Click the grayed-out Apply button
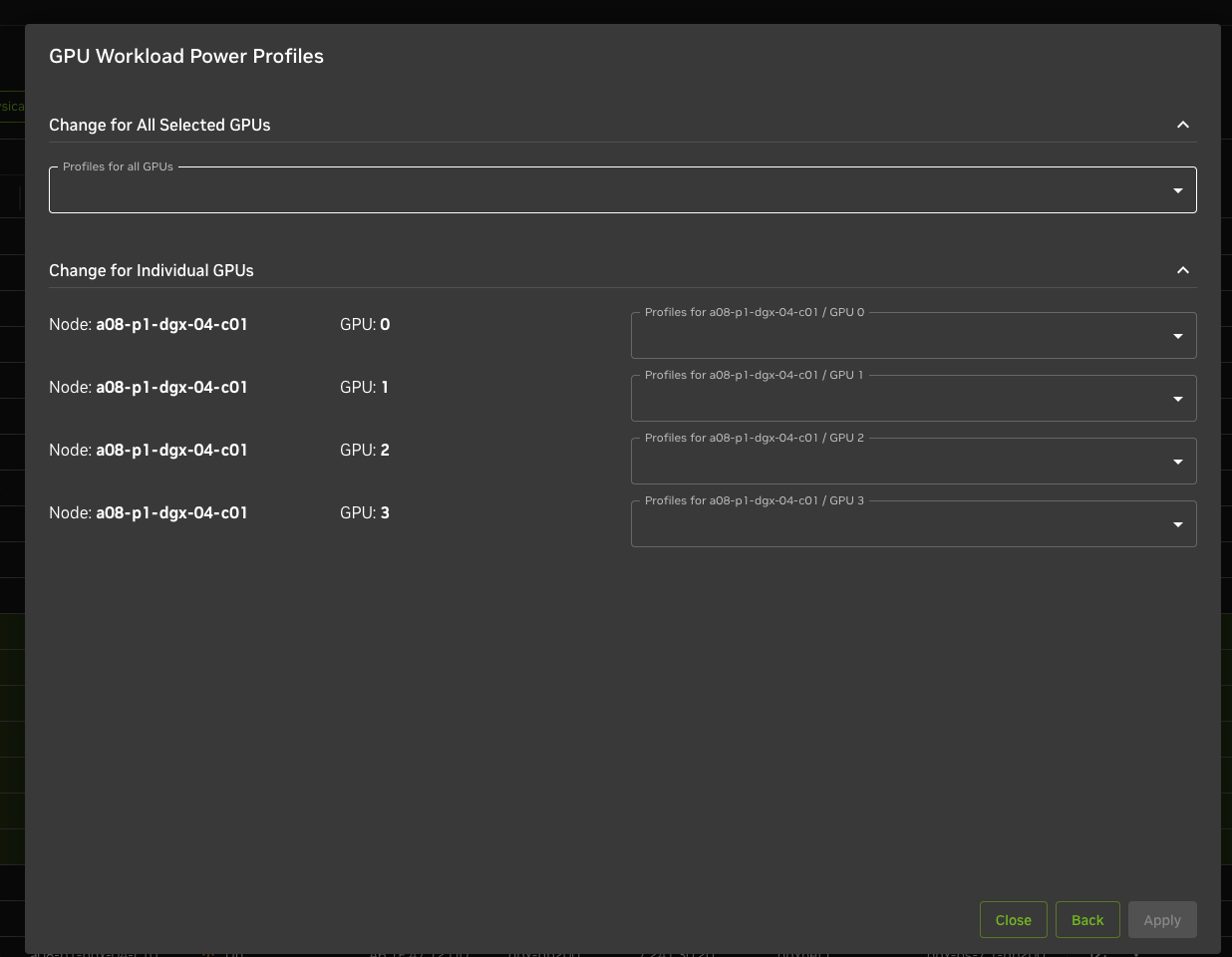 coord(1161,920)
